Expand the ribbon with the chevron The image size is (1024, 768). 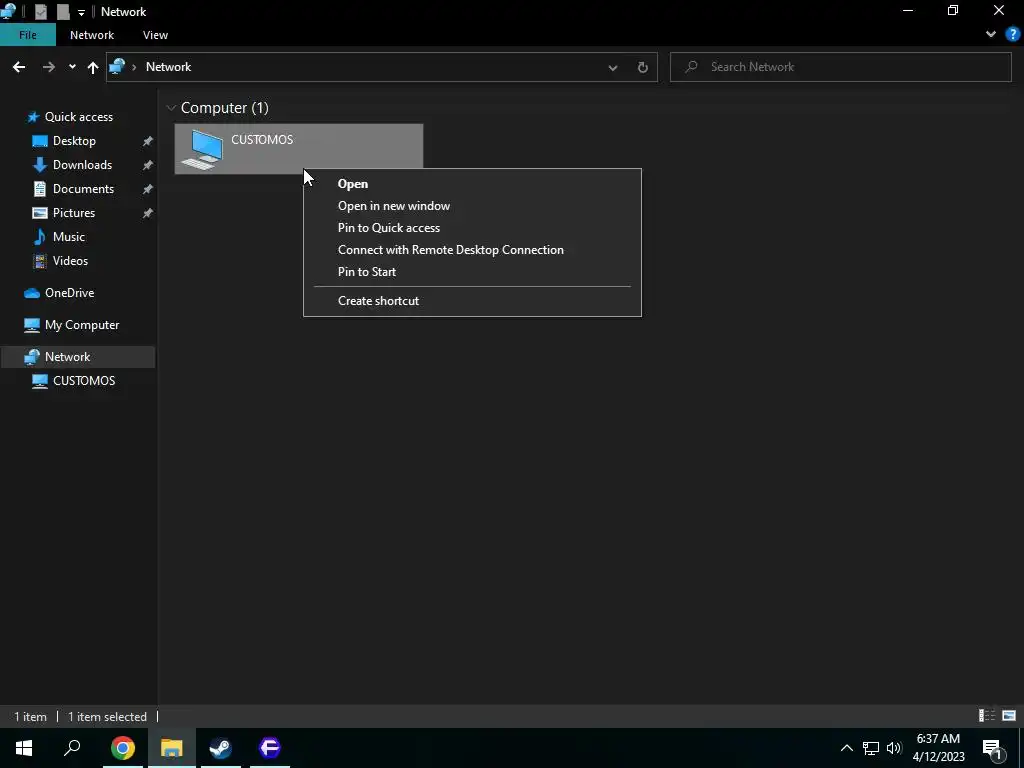(991, 35)
